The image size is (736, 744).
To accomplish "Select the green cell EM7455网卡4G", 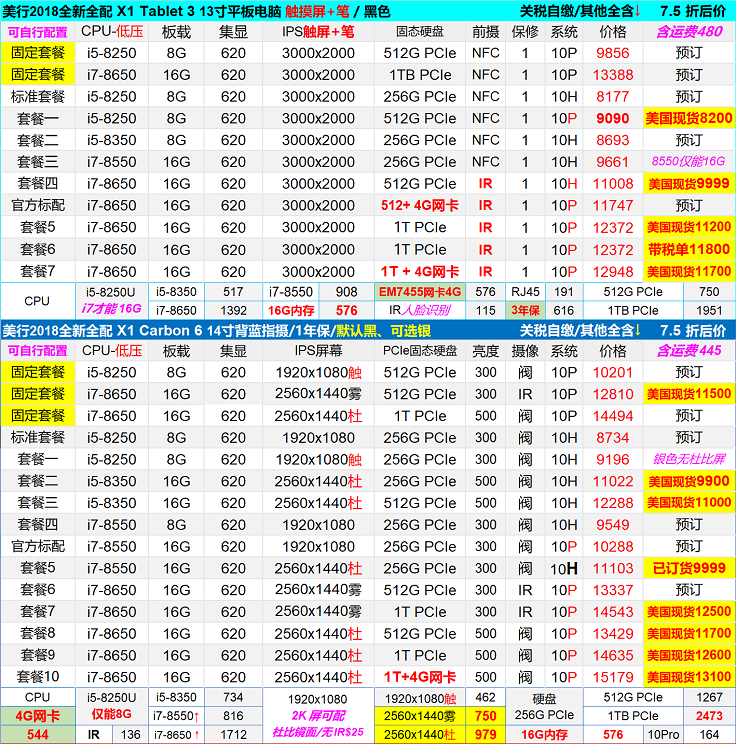I will coord(419,292).
